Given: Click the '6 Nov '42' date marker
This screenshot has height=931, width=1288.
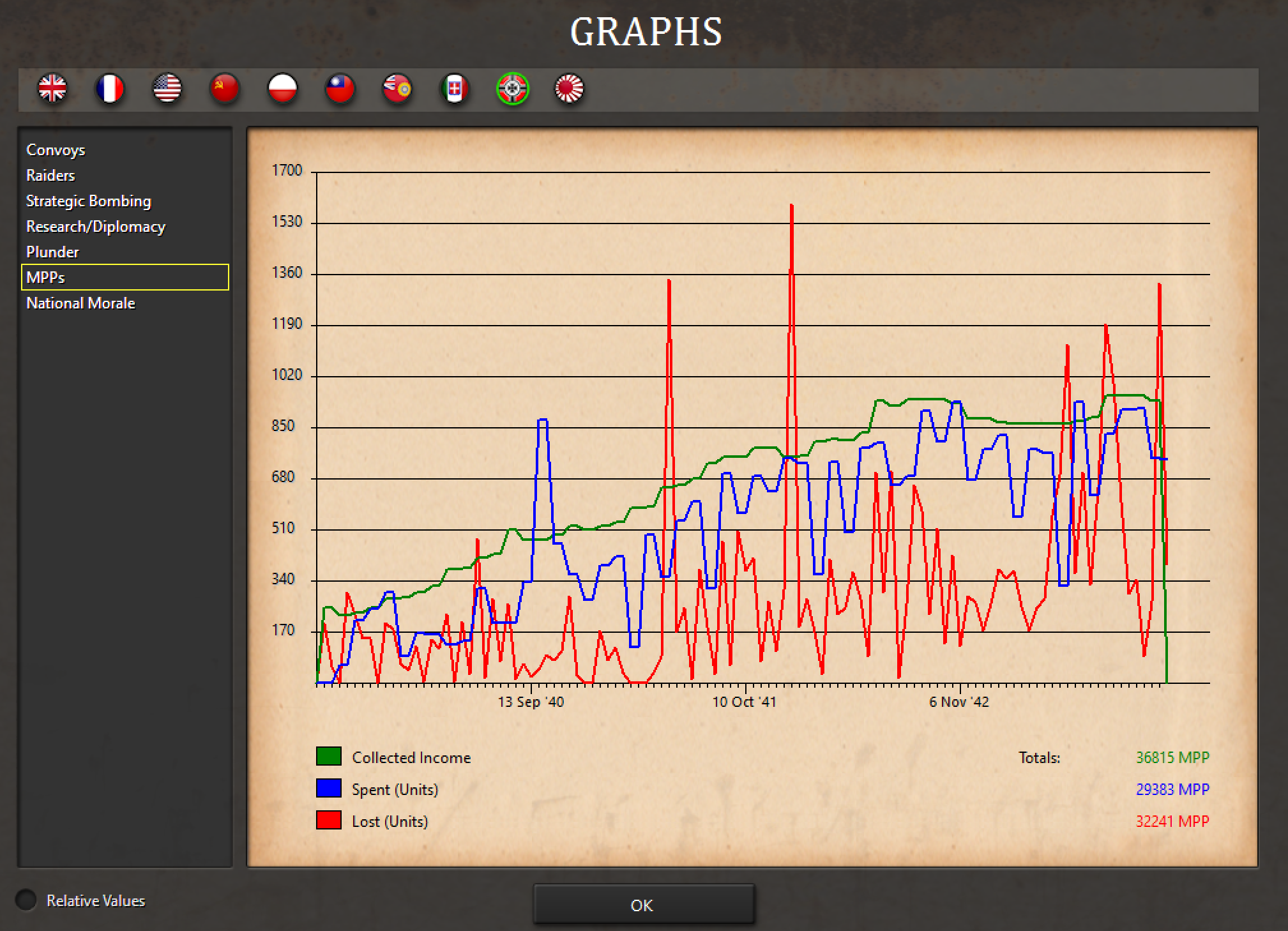Looking at the screenshot, I should pos(958,702).
